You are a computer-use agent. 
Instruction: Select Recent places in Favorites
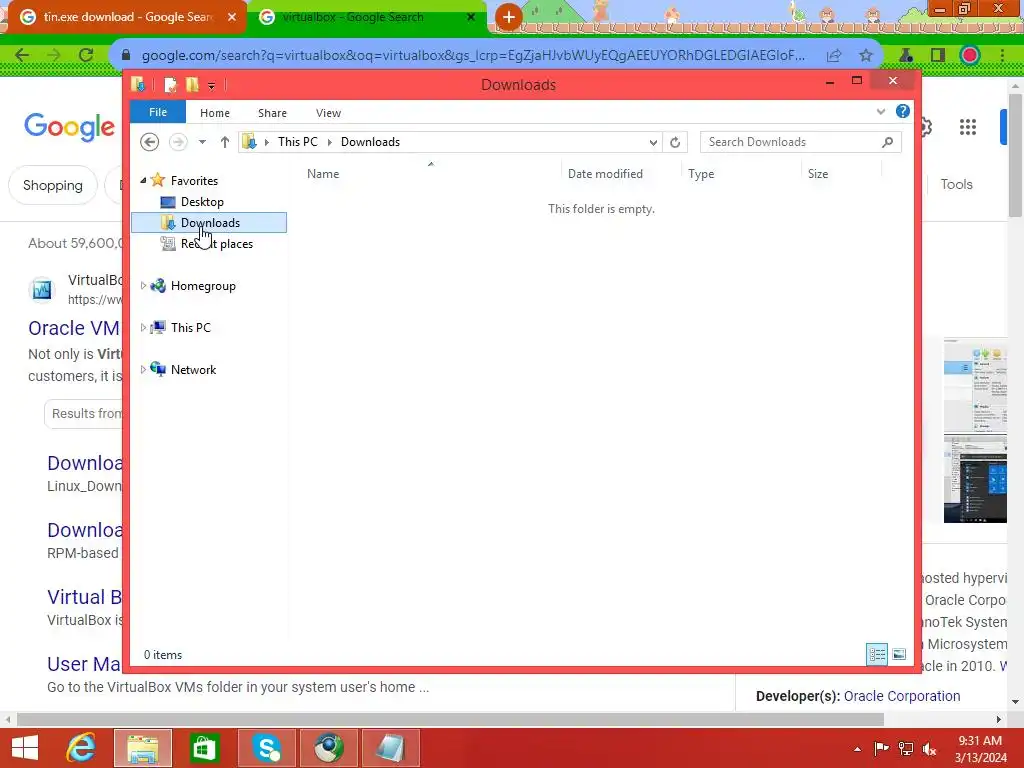(x=216, y=244)
